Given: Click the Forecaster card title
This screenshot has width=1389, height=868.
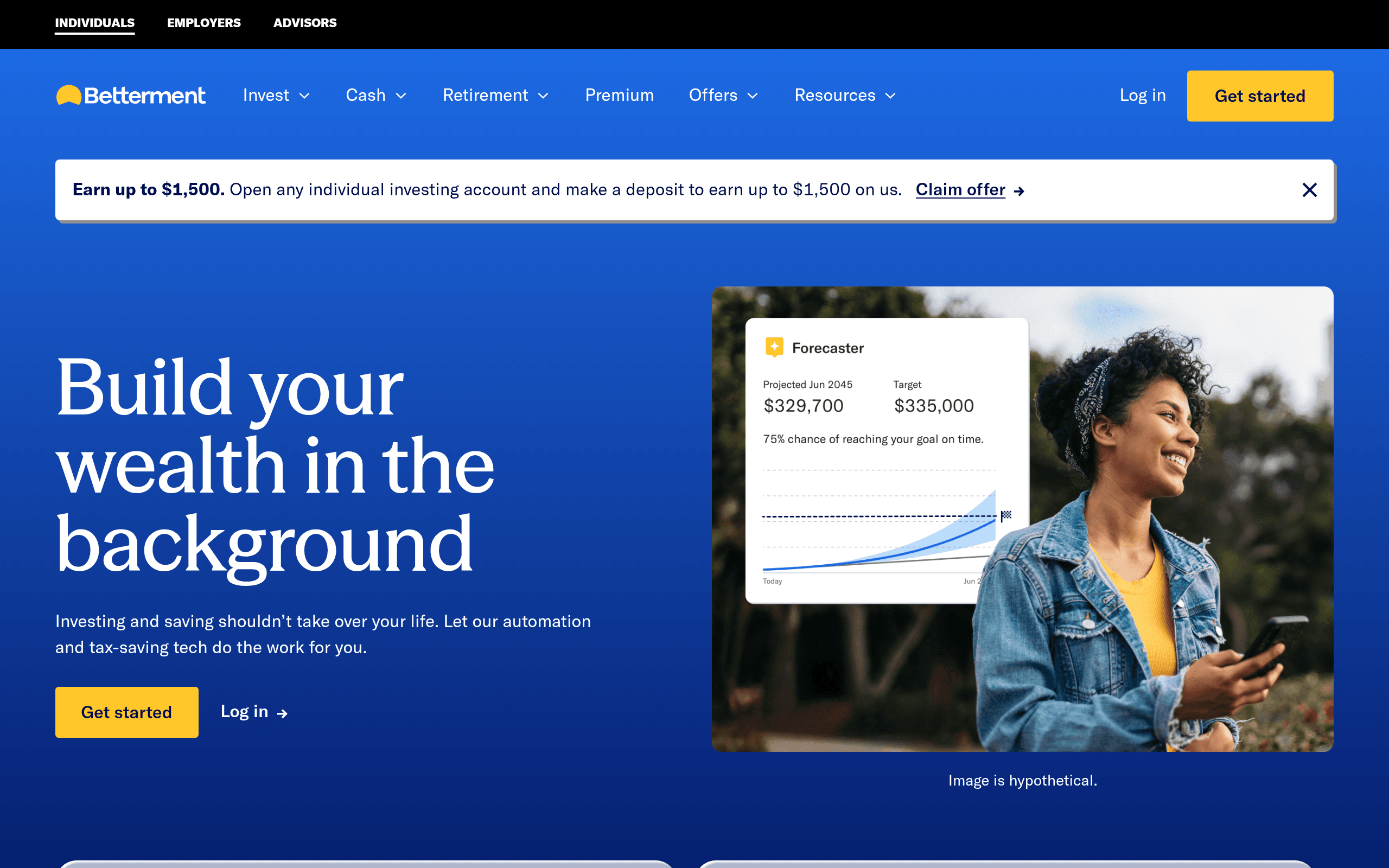Looking at the screenshot, I should 827,348.
